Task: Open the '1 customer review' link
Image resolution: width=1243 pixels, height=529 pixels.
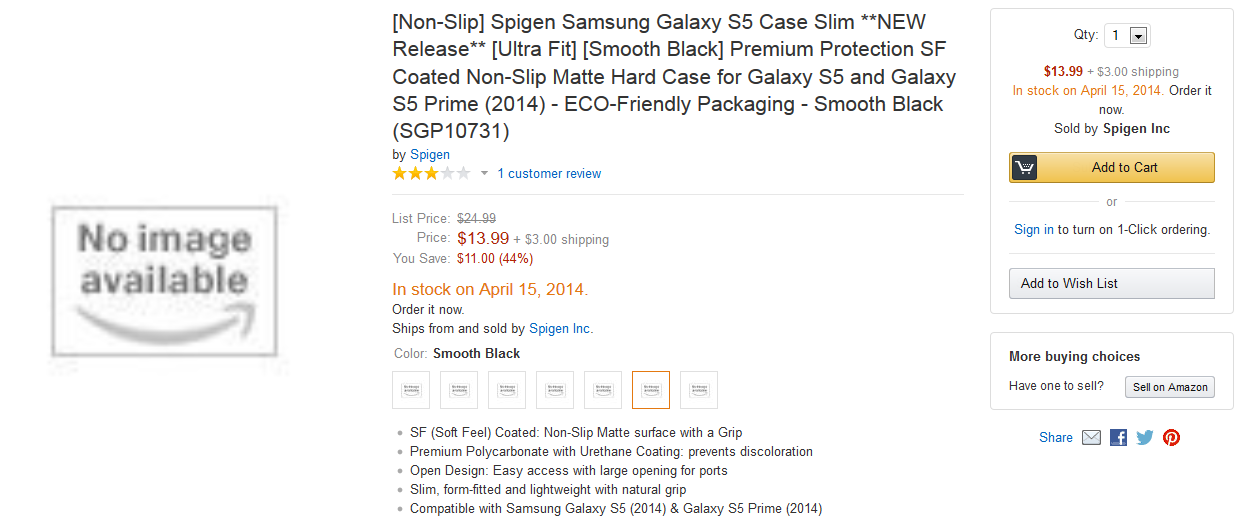Action: click(549, 174)
